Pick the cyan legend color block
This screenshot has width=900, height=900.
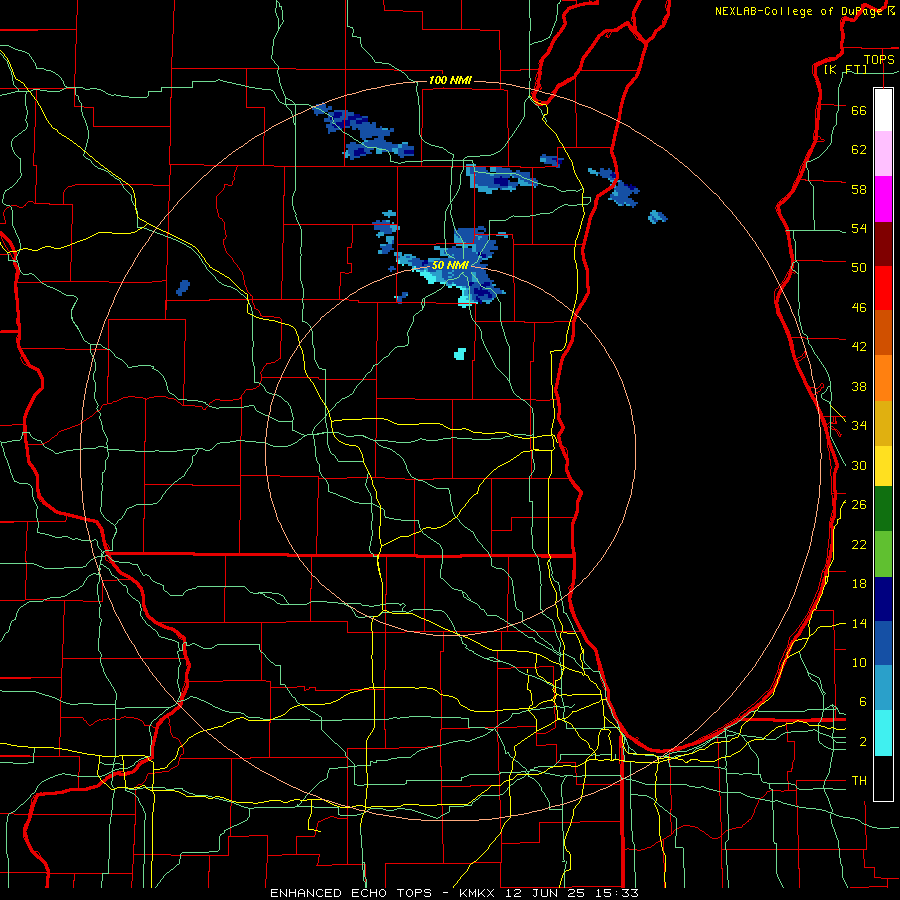click(x=883, y=733)
